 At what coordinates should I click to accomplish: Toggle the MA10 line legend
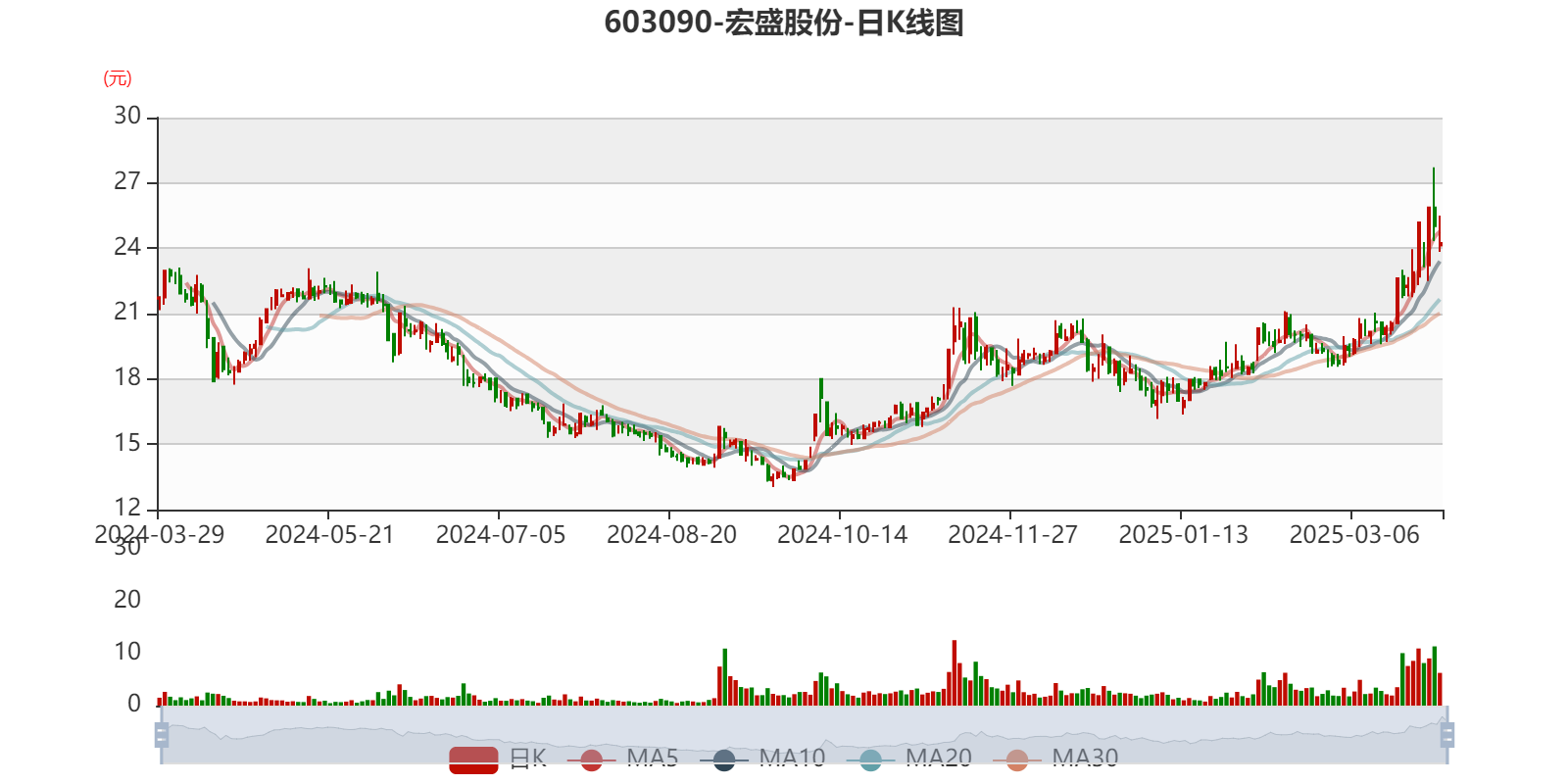(762, 759)
